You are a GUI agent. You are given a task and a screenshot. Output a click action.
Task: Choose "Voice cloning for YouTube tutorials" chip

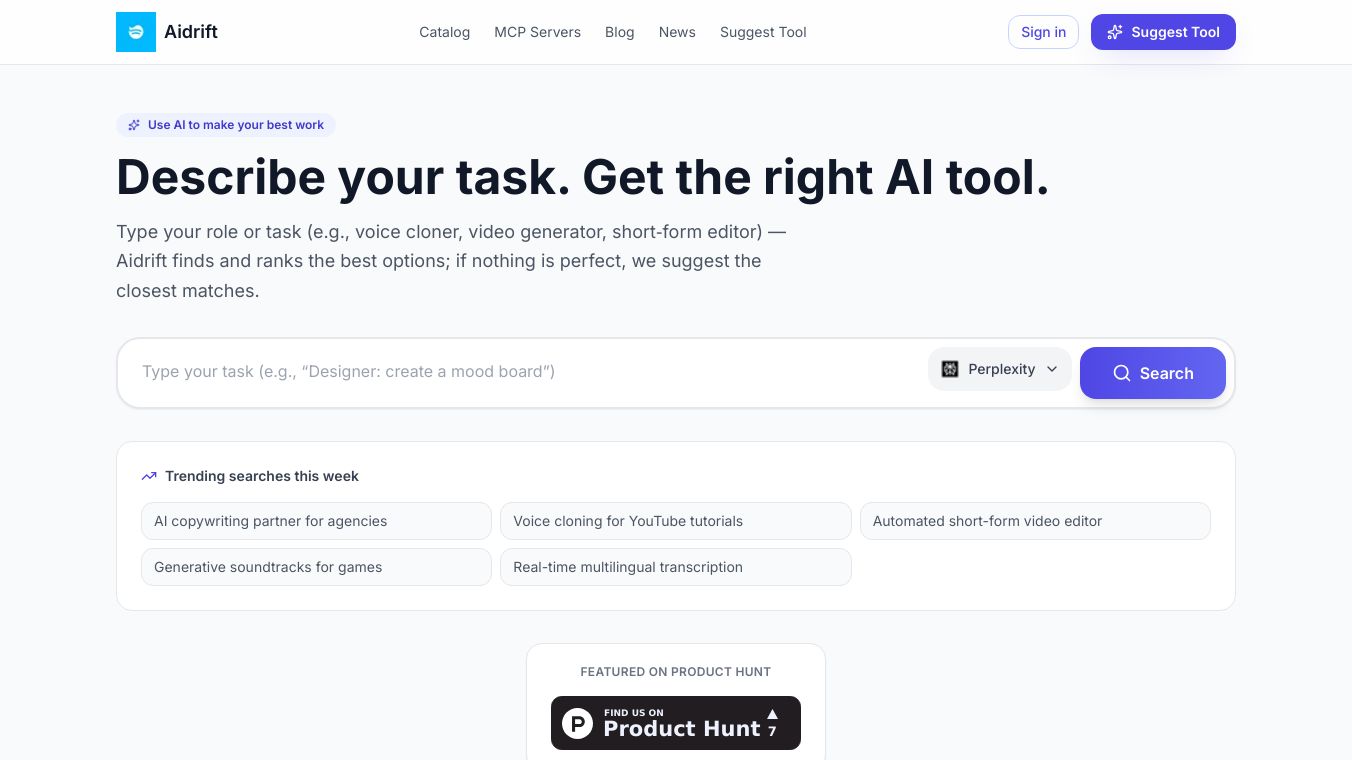[675, 521]
